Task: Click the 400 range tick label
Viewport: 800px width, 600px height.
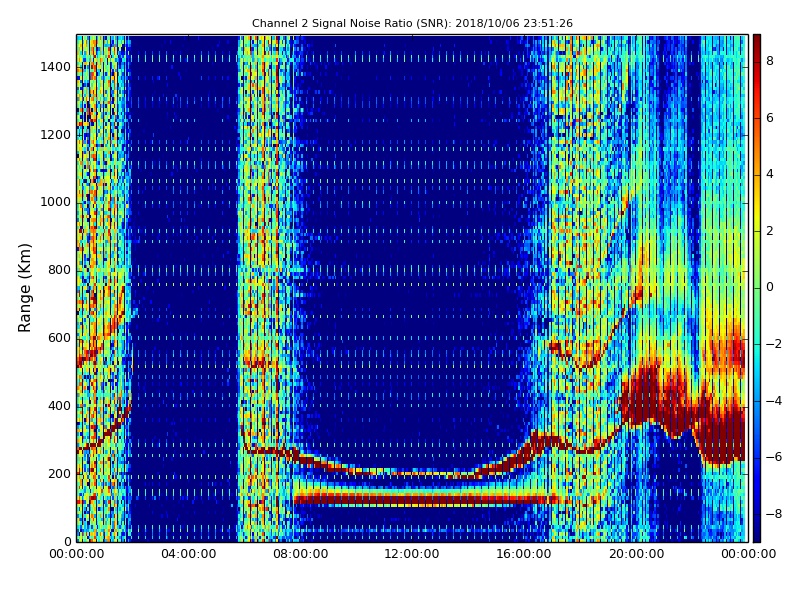Action: tap(59, 406)
